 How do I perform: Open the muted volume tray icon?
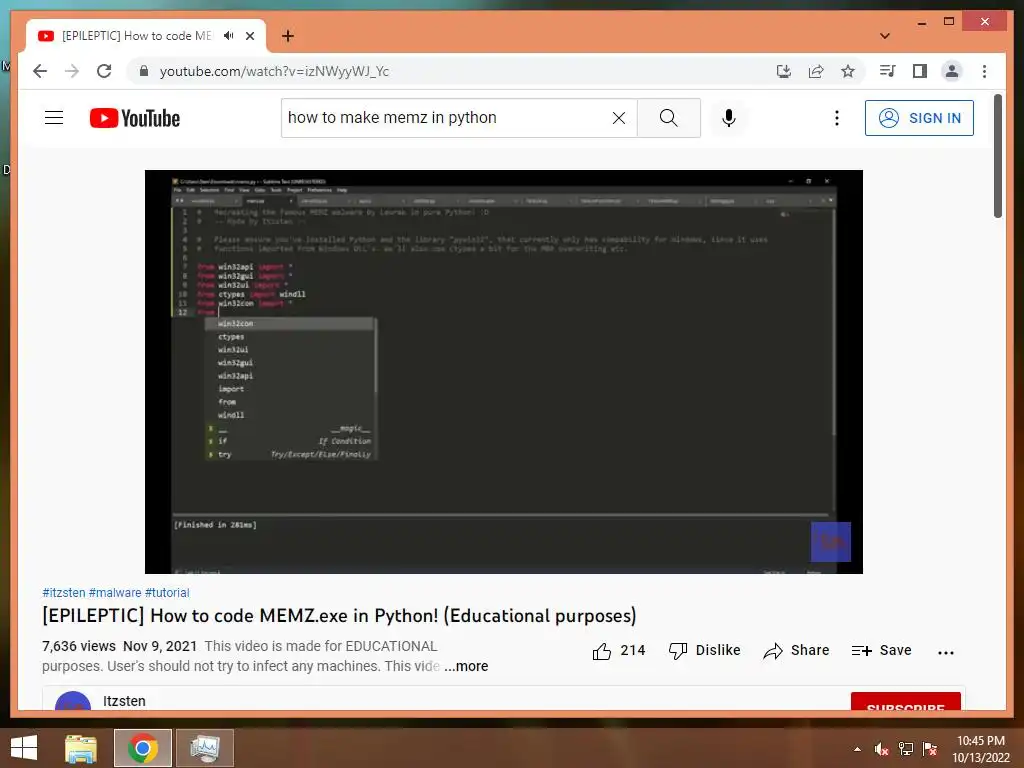pyautogui.click(x=881, y=749)
